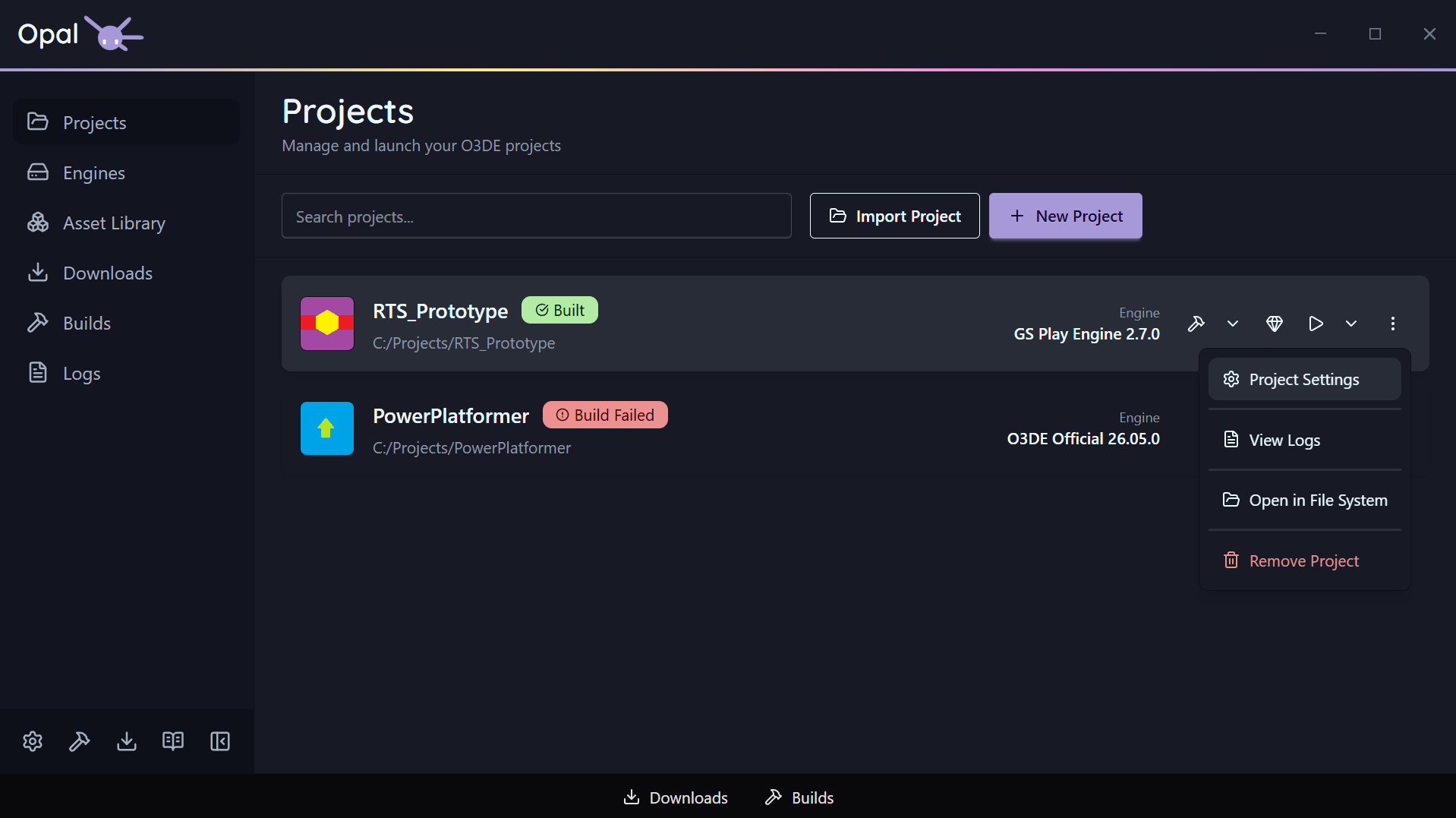Choose Project Settings from the menu
Viewport: 1456px width, 818px height.
[1304, 379]
